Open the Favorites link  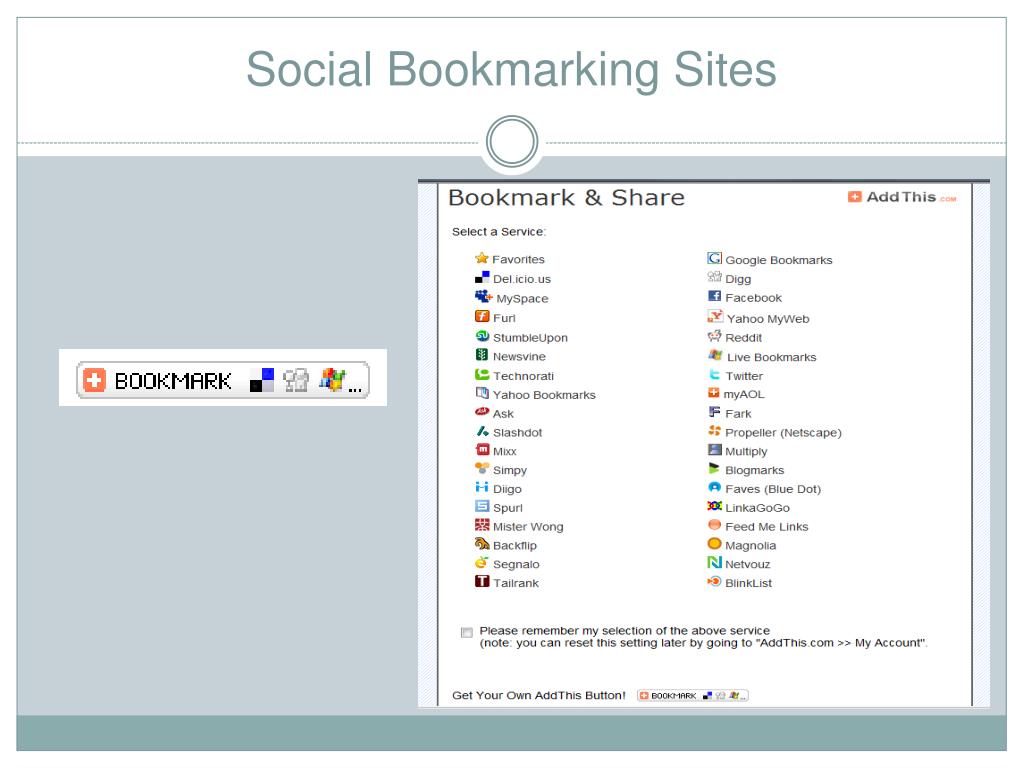pos(518,259)
